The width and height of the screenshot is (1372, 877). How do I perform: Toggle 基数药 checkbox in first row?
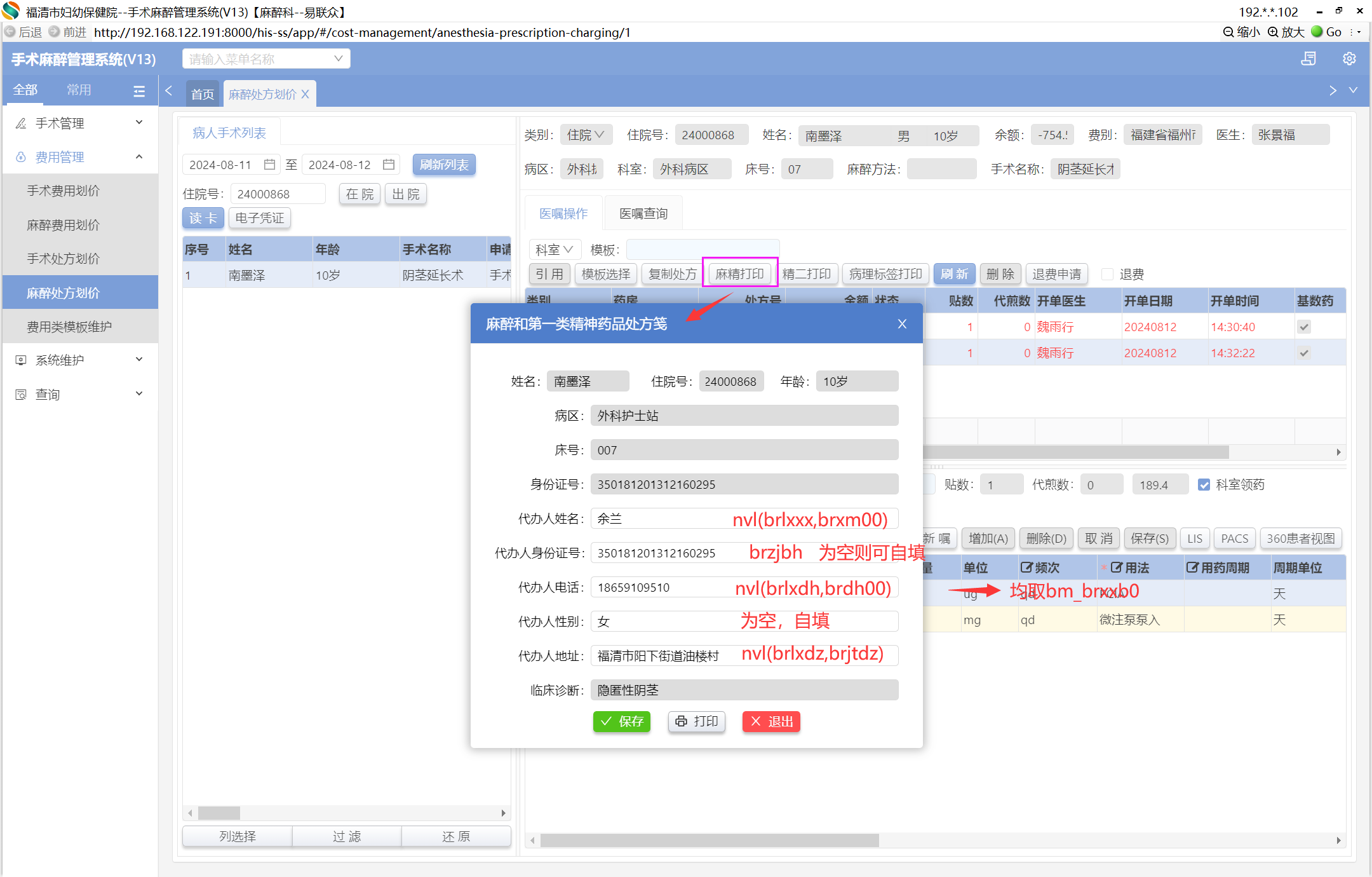pyautogui.click(x=1304, y=327)
